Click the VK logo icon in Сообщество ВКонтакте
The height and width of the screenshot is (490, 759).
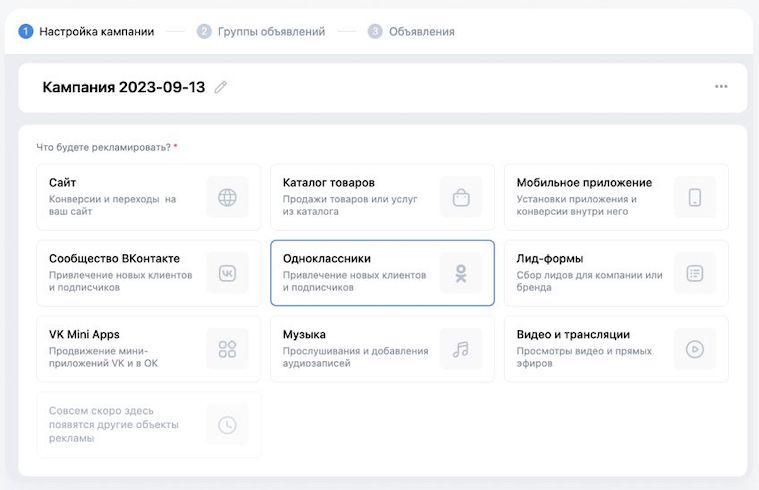(227, 273)
